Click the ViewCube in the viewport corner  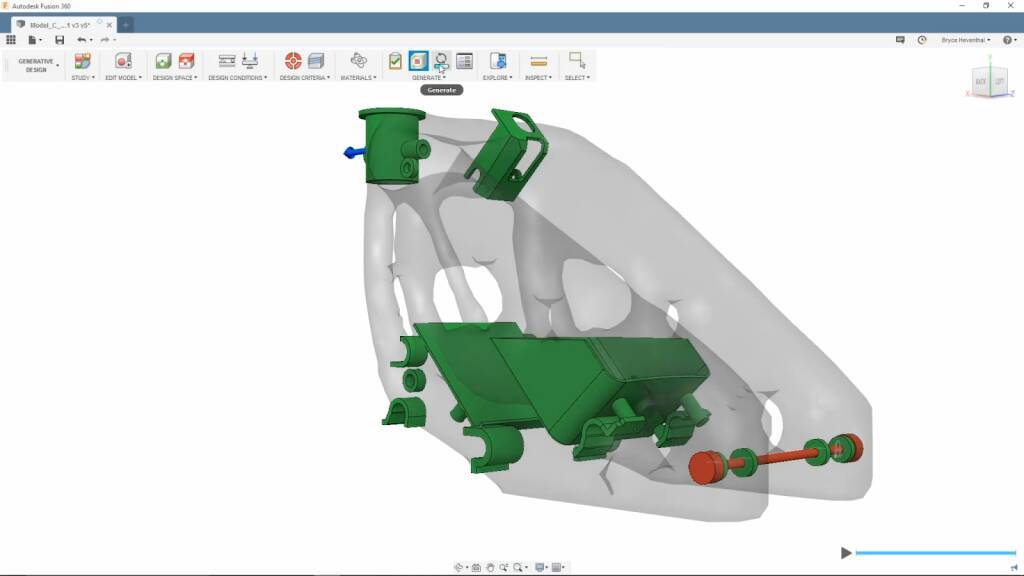coord(989,82)
